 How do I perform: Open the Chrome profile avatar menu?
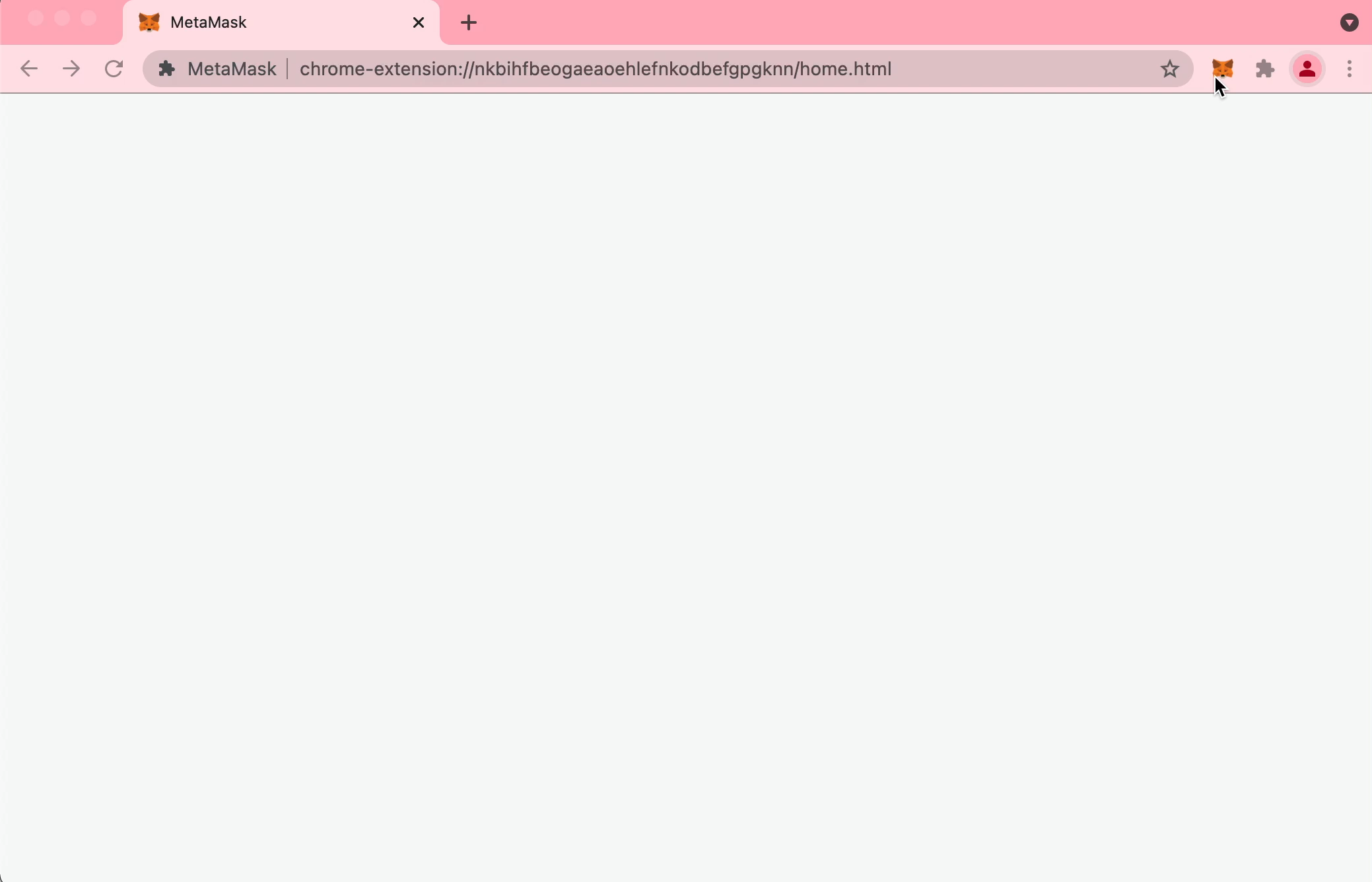1307,69
